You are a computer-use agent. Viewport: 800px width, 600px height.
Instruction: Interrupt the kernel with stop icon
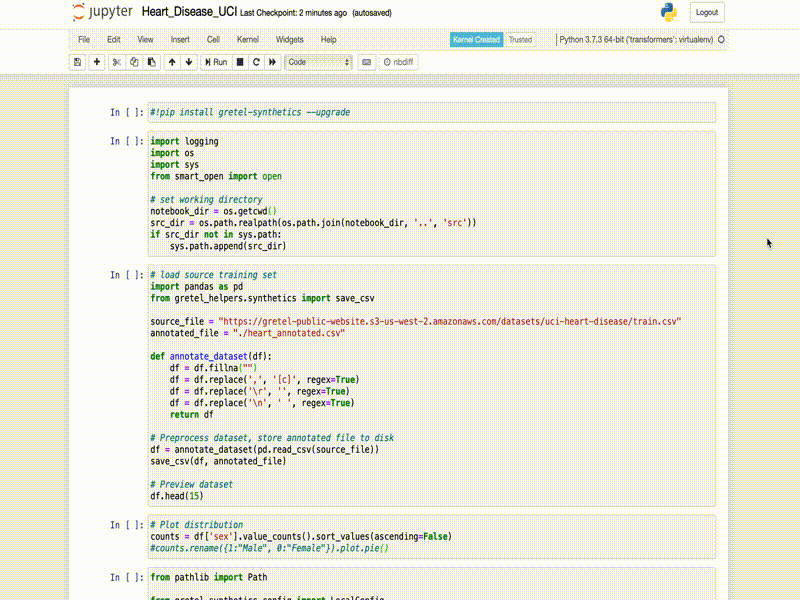(x=240, y=62)
